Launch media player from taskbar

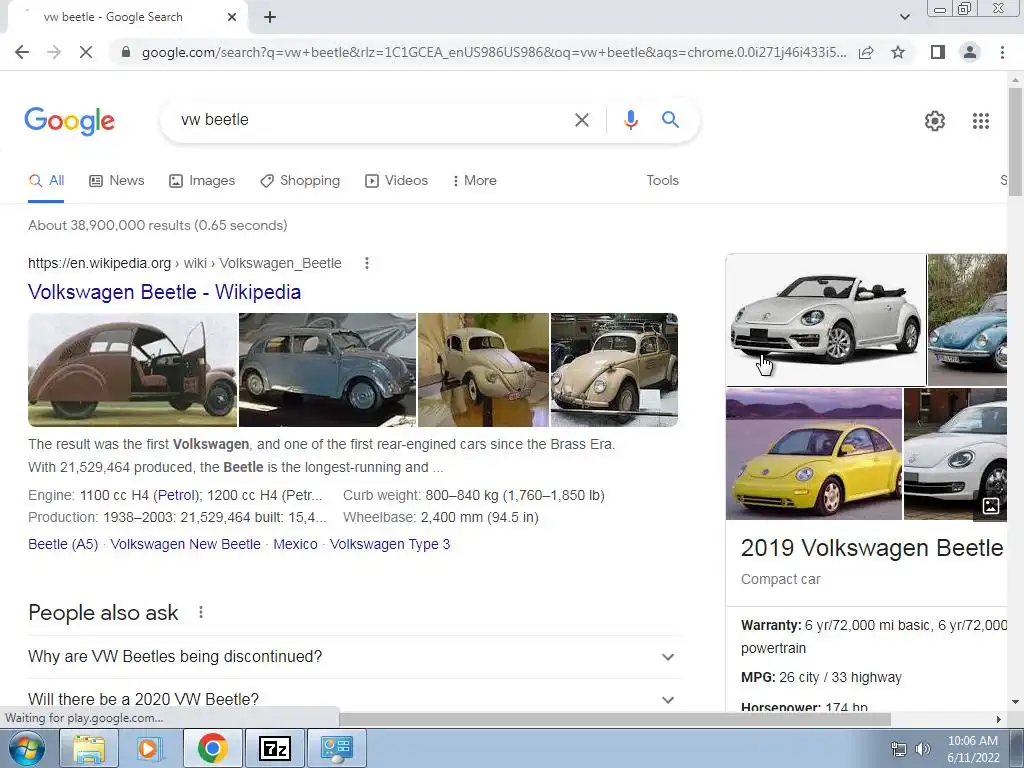tap(148, 748)
